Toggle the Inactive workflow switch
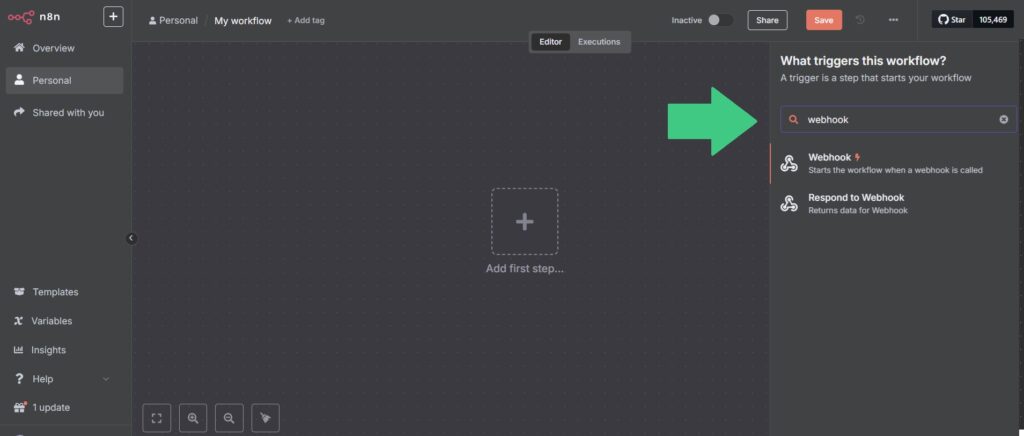 click(x=719, y=20)
